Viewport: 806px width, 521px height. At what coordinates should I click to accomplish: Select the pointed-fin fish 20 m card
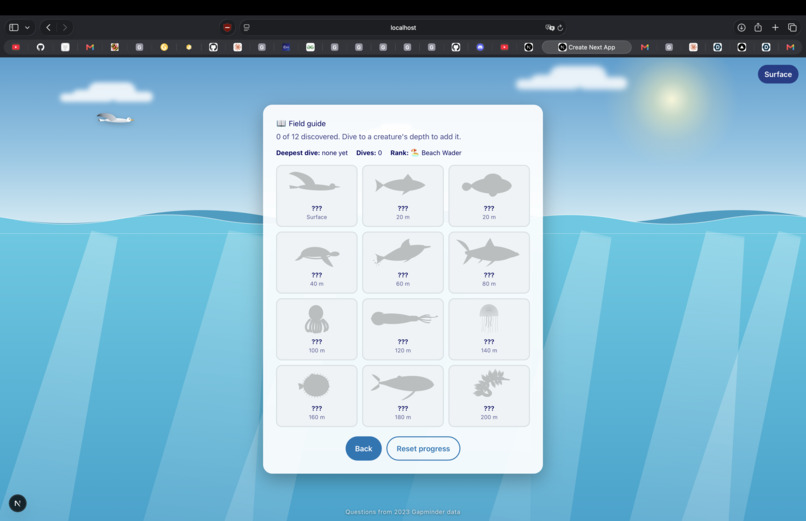(x=403, y=196)
